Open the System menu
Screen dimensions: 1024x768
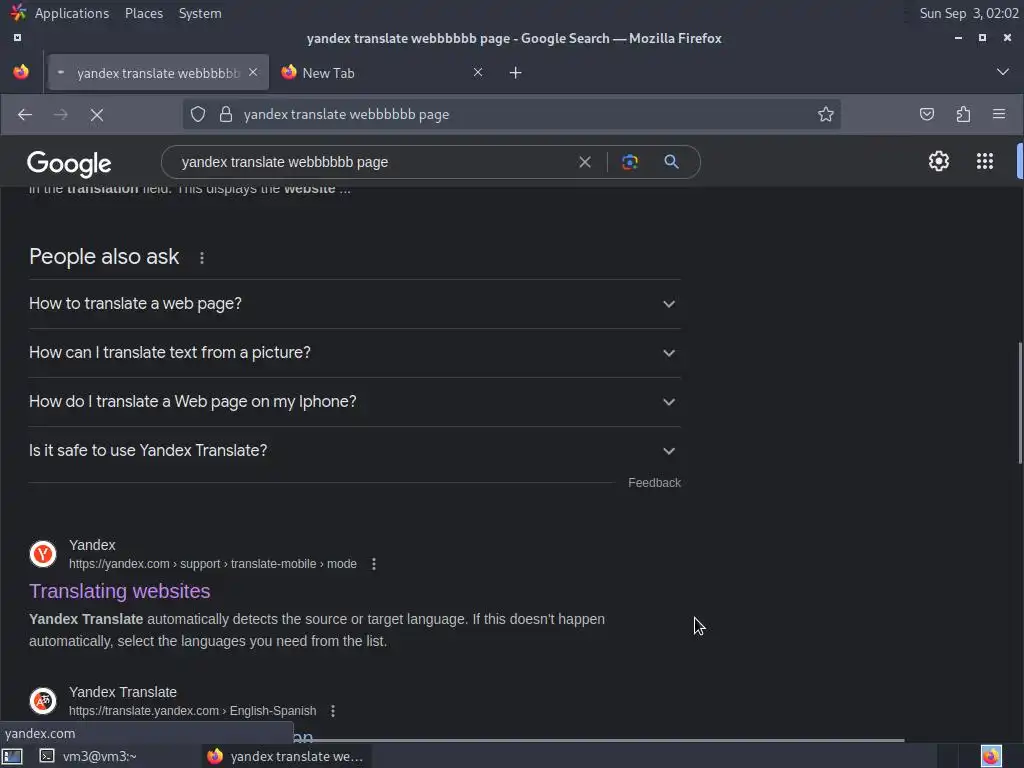tap(200, 13)
